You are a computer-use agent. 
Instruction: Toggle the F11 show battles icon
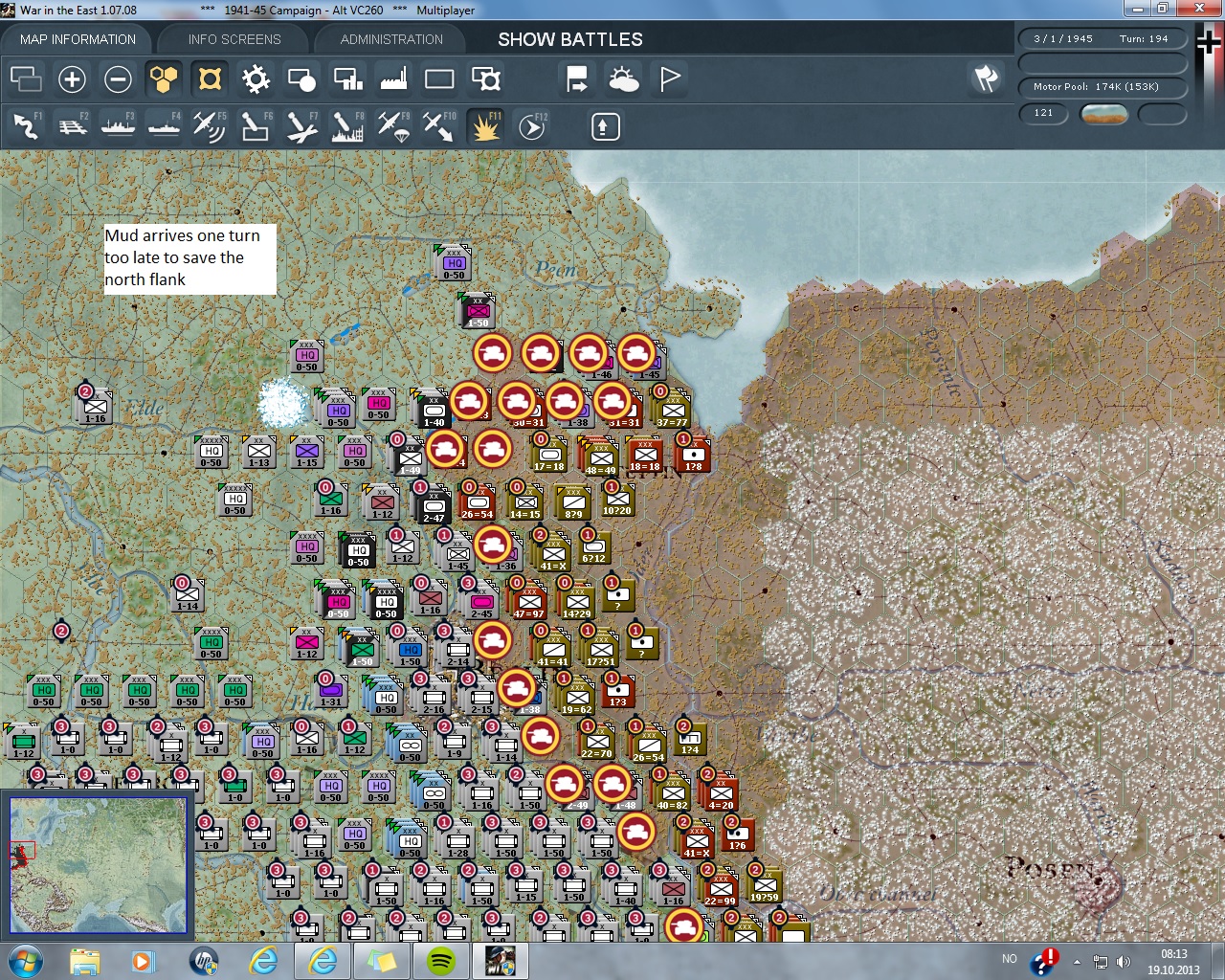[x=485, y=126]
